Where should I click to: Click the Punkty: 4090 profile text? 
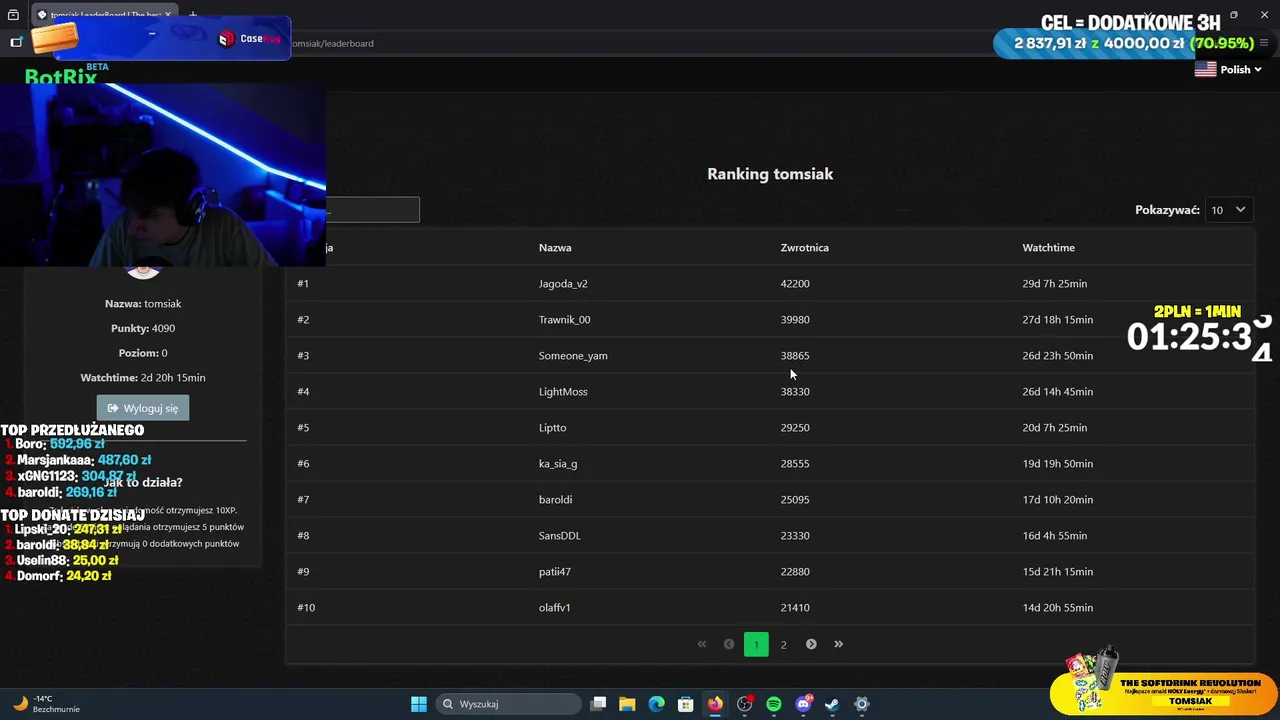(x=143, y=328)
